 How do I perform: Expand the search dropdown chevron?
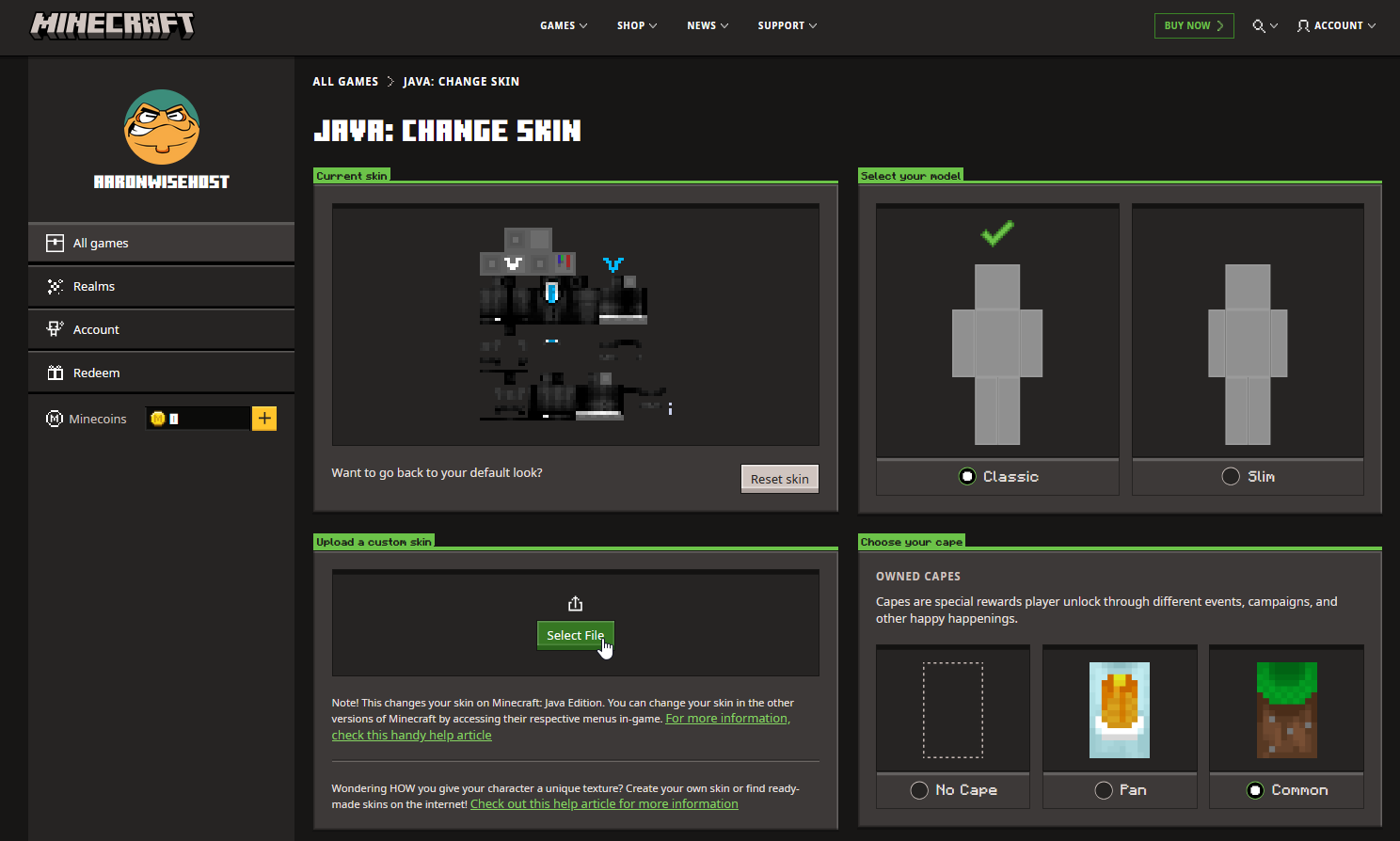click(x=1274, y=26)
